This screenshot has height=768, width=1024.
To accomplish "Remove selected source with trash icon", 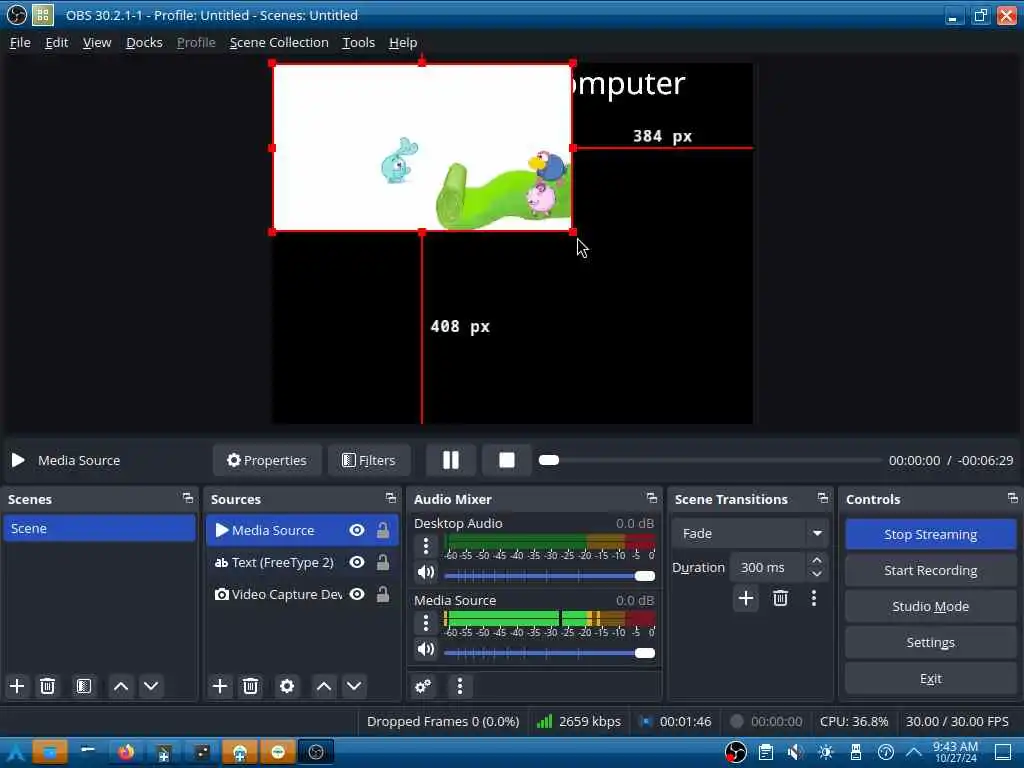I will [250, 686].
